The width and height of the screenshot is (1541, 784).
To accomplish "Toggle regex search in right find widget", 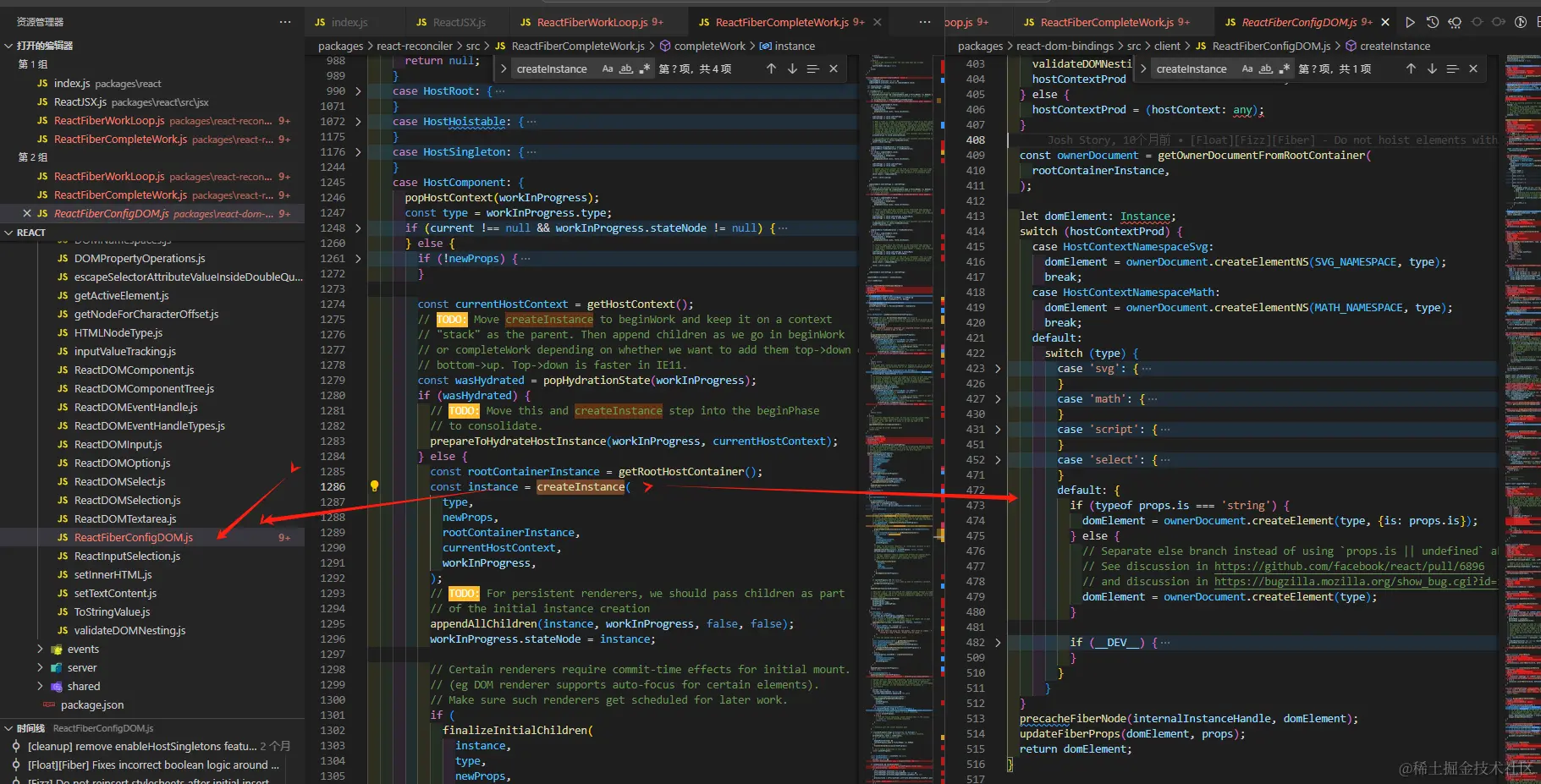I will coord(1285,69).
